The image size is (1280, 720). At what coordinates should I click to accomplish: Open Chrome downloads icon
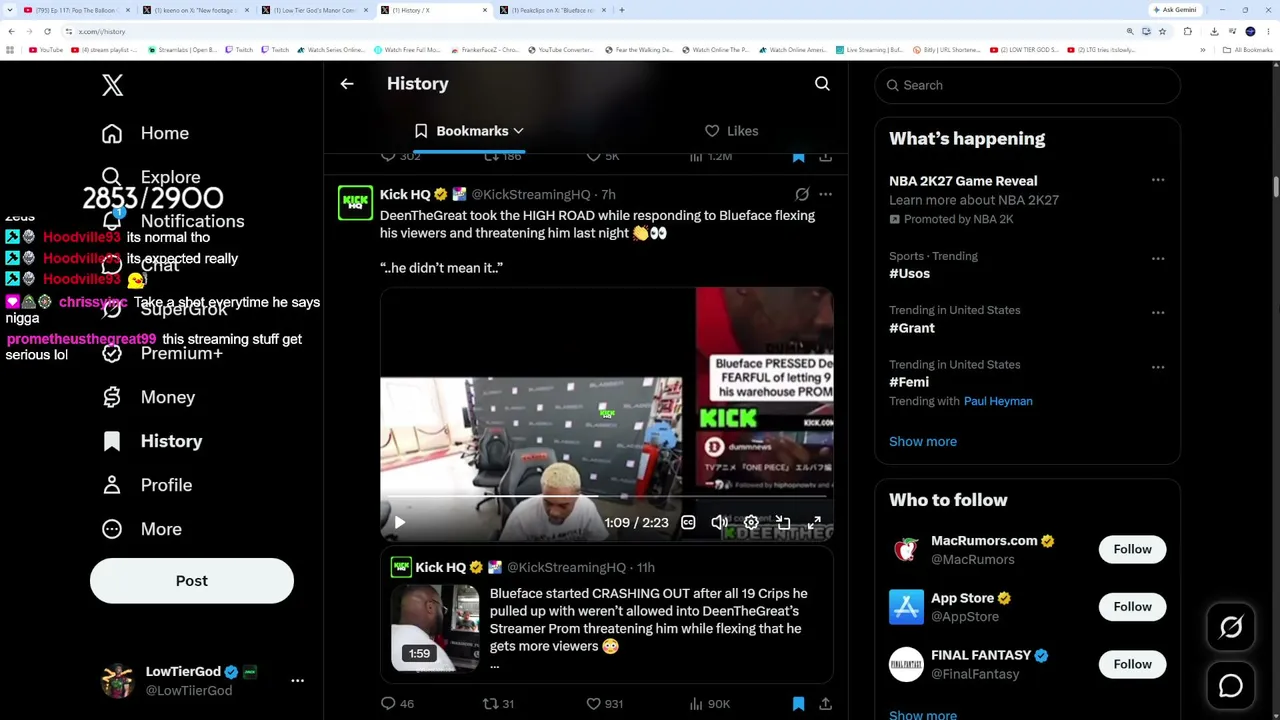(1214, 31)
